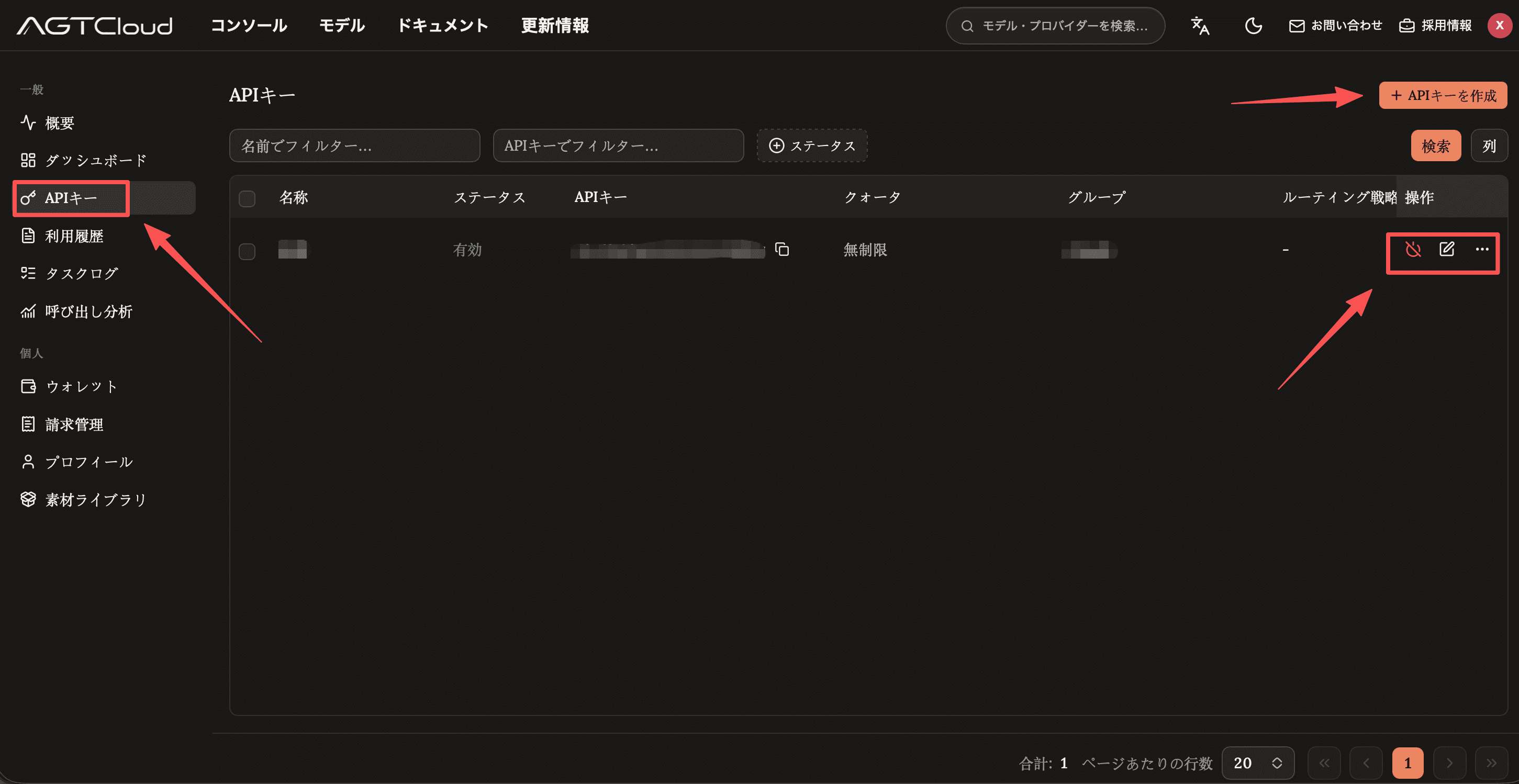Click the グループ column header

1096,197
